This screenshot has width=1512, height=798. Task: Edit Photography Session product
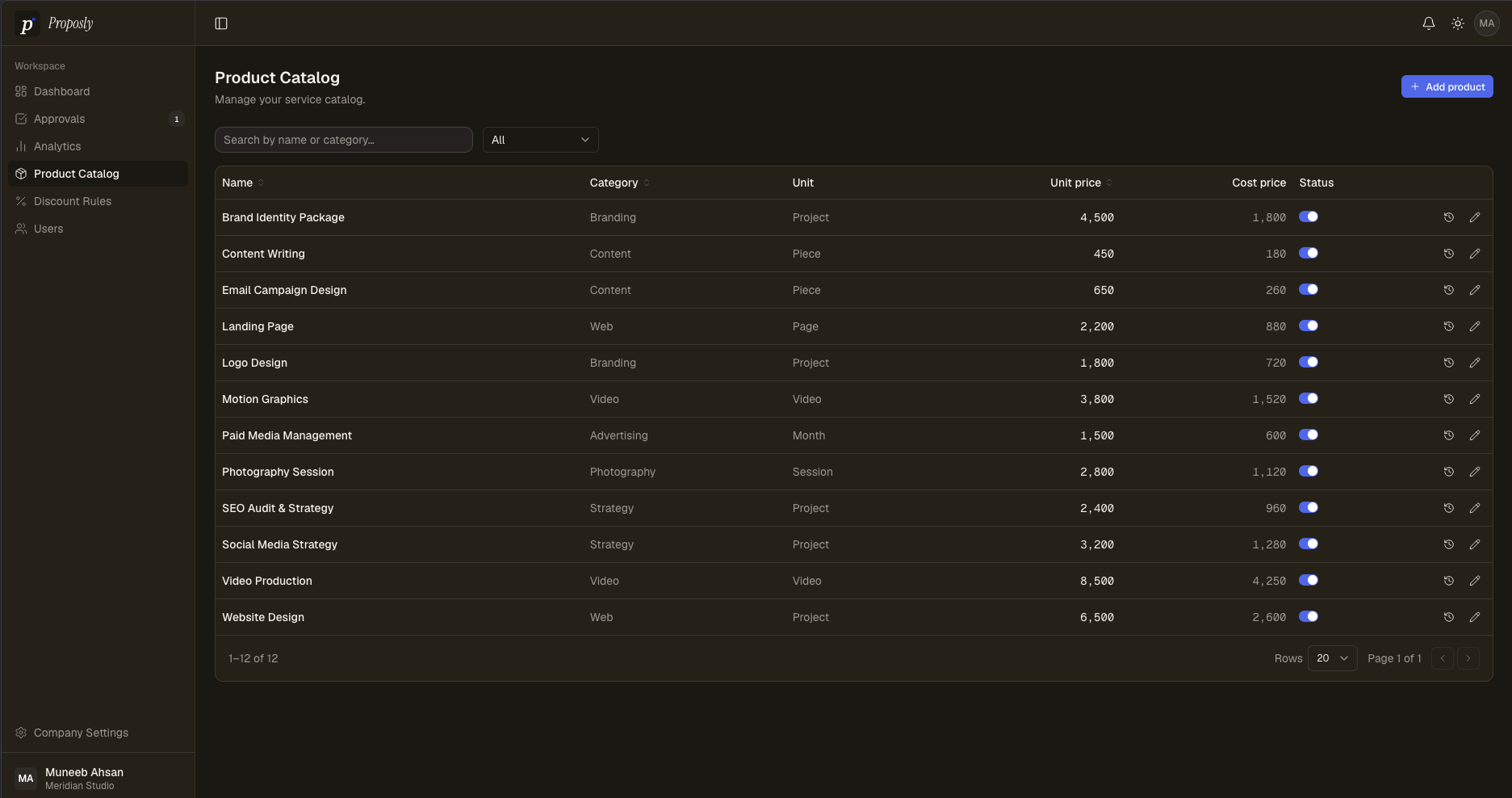pos(1475,472)
